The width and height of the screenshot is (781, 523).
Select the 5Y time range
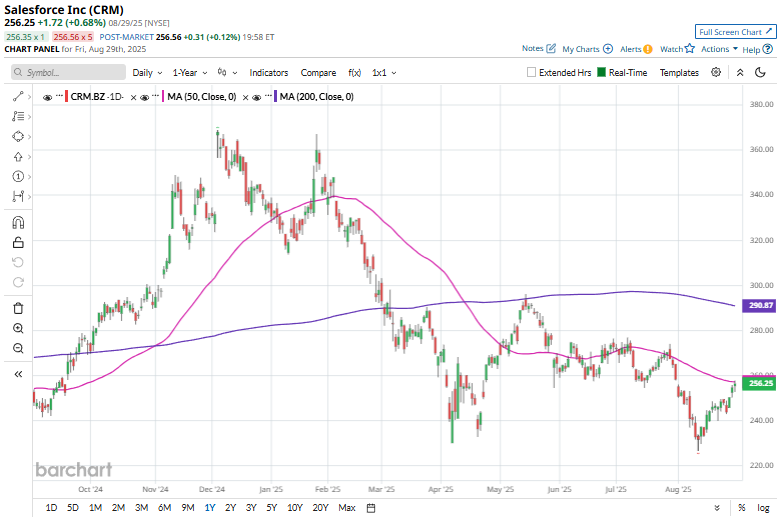pos(271,508)
